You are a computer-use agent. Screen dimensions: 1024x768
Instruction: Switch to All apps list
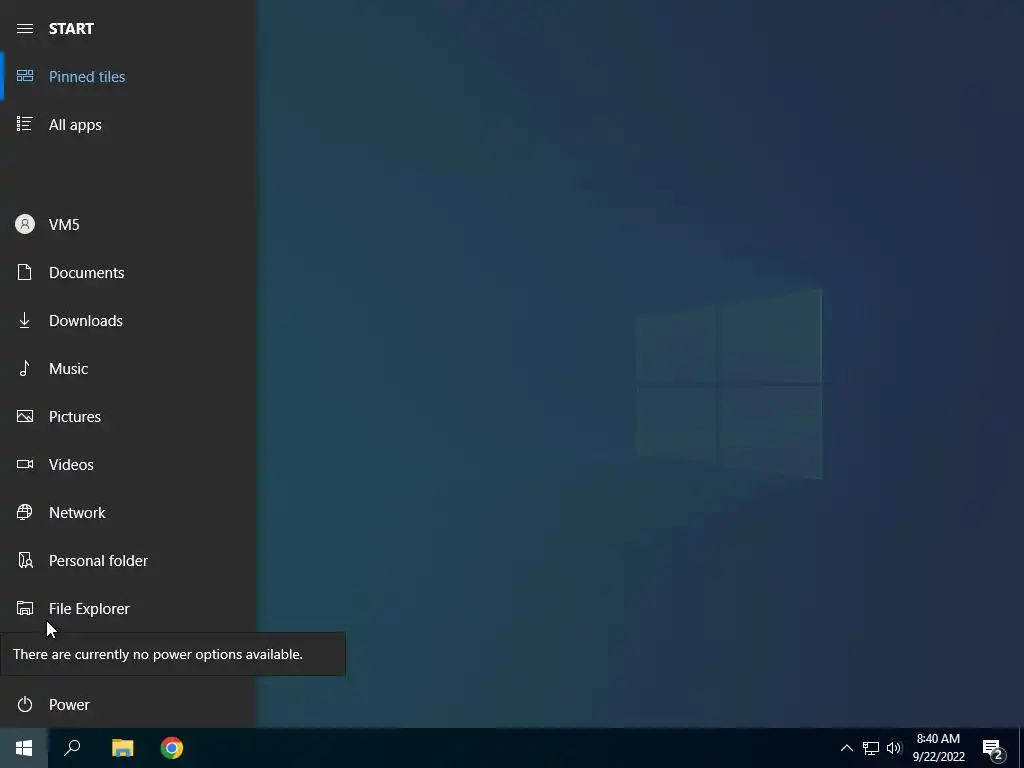[x=128, y=125]
